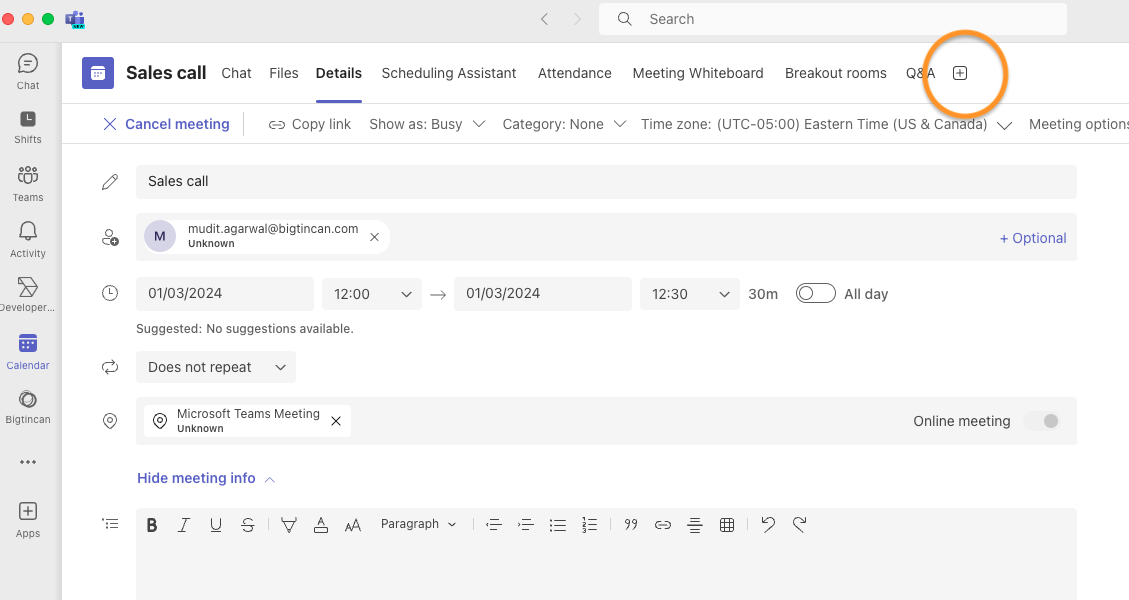Image resolution: width=1129 pixels, height=600 pixels.
Task: Add optional attendees with + Optional
Action: click(x=1033, y=238)
